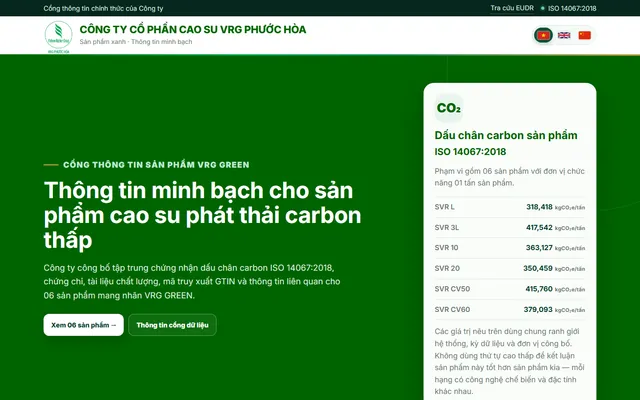Click paragraph starting Công ty công bố tập trung
This screenshot has height=400, width=640.
pos(192,282)
